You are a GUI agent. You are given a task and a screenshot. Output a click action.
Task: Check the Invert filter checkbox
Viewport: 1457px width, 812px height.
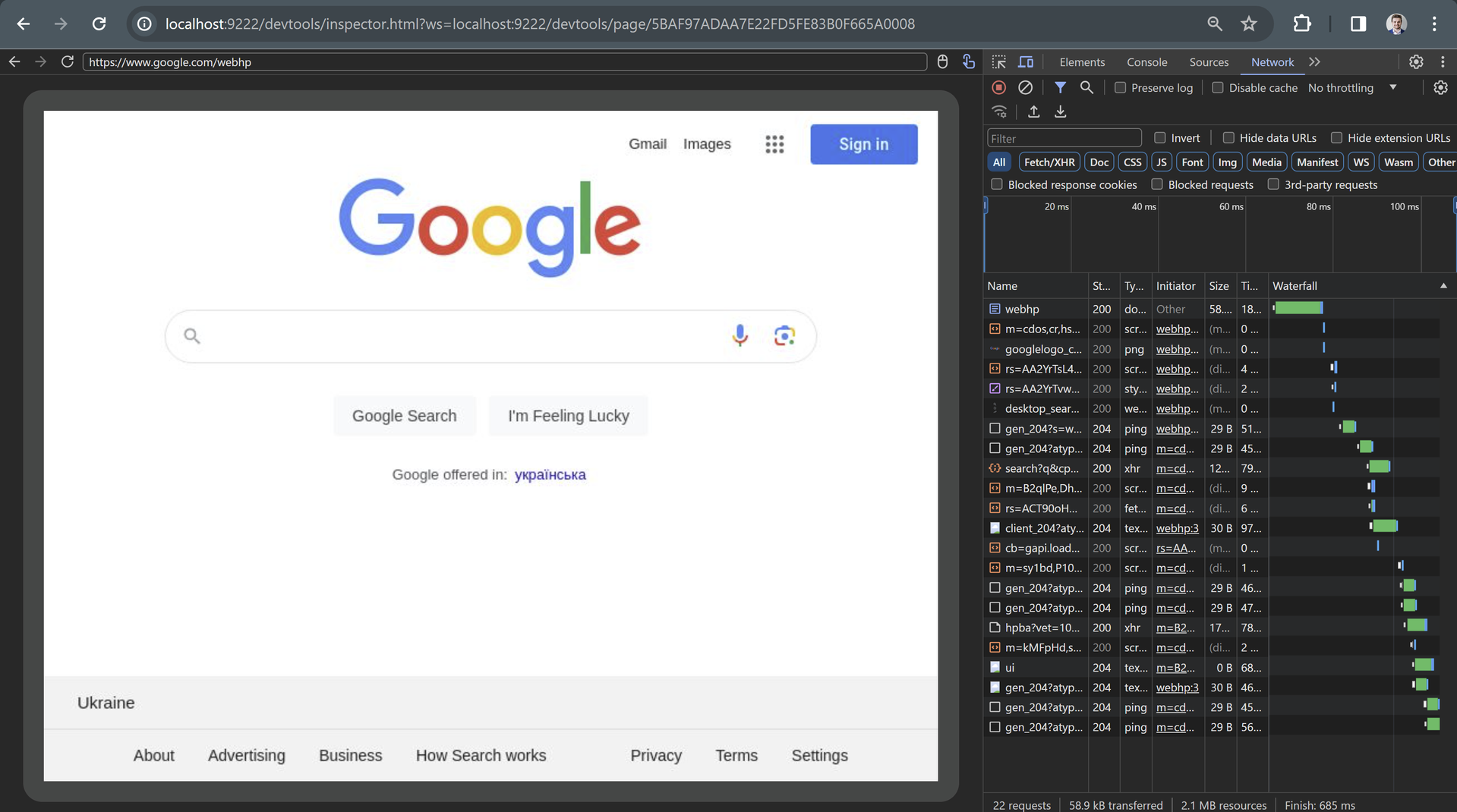pyautogui.click(x=1159, y=138)
